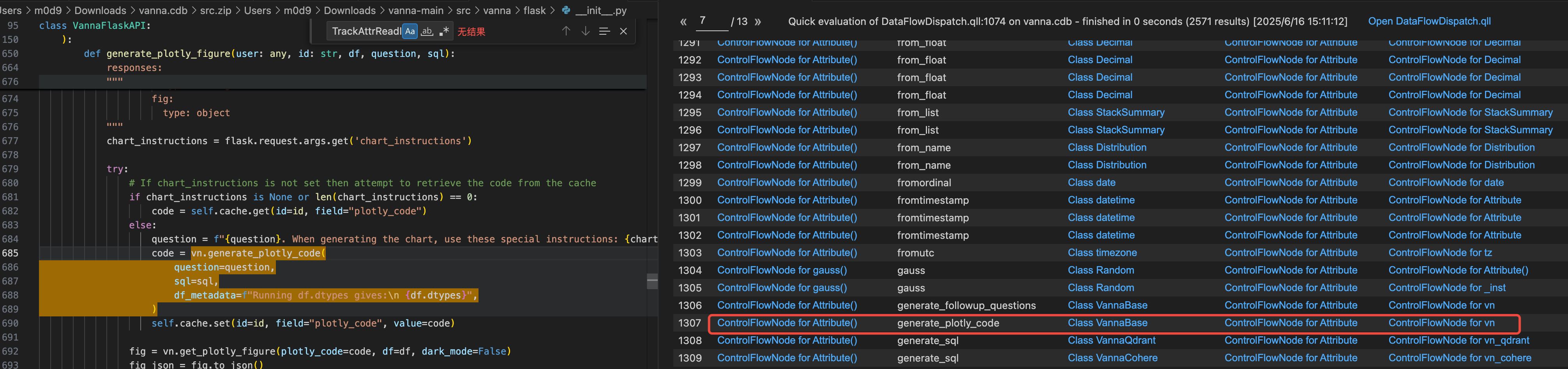This screenshot has height=369, width=1568.
Task: Open ControlFlowNode for date link
Action: 1446,182
